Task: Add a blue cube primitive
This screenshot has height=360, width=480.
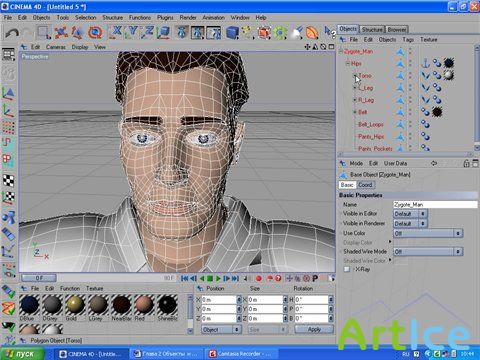Action: (x=232, y=32)
